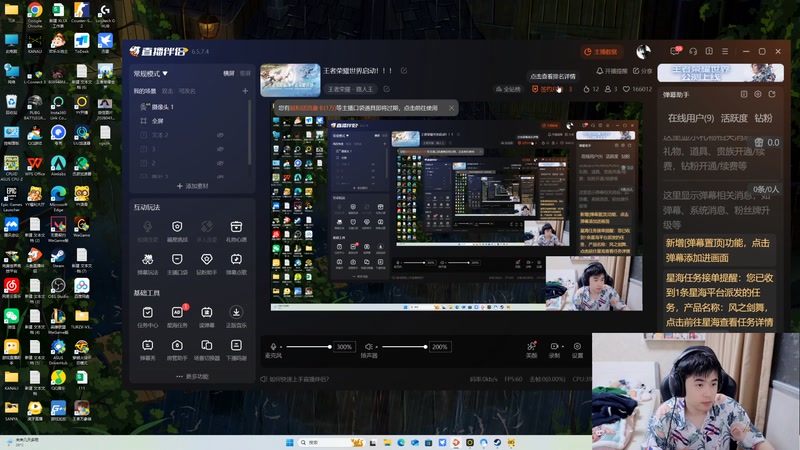
Task: Click 主播数据 streamer data button
Action: [x=601, y=52]
